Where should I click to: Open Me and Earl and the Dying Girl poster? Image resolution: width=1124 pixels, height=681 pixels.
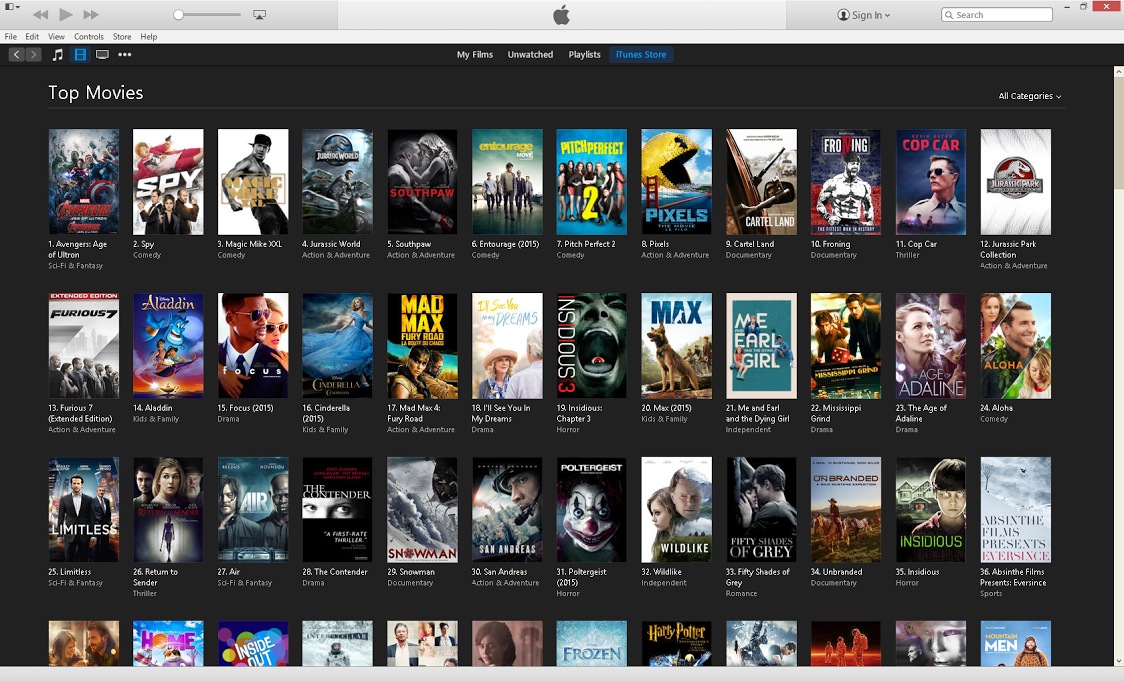[x=761, y=346]
